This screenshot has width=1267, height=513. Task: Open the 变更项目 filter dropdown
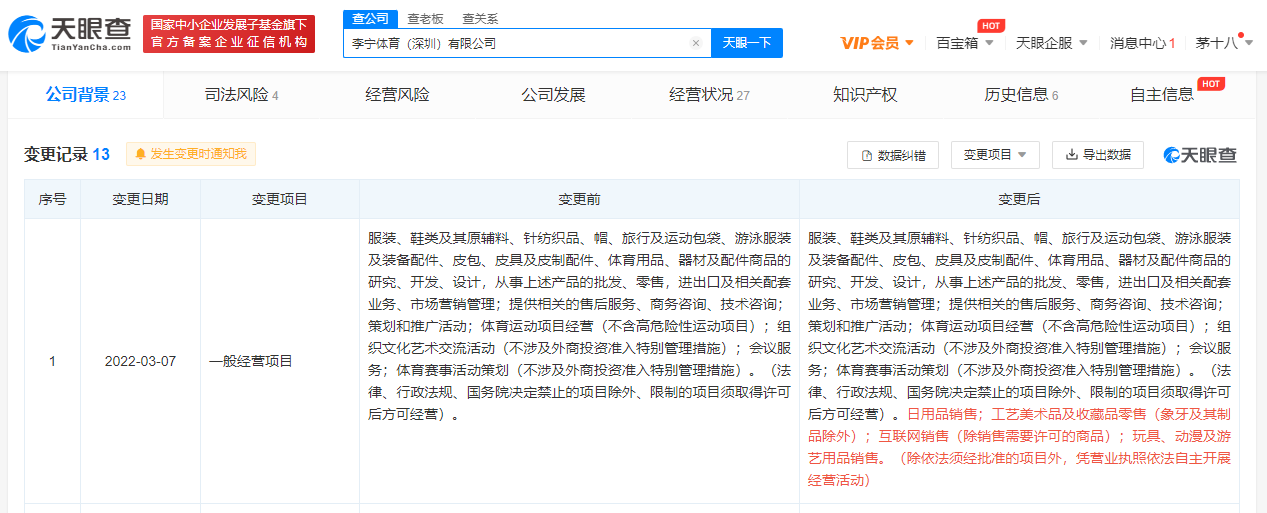point(995,155)
